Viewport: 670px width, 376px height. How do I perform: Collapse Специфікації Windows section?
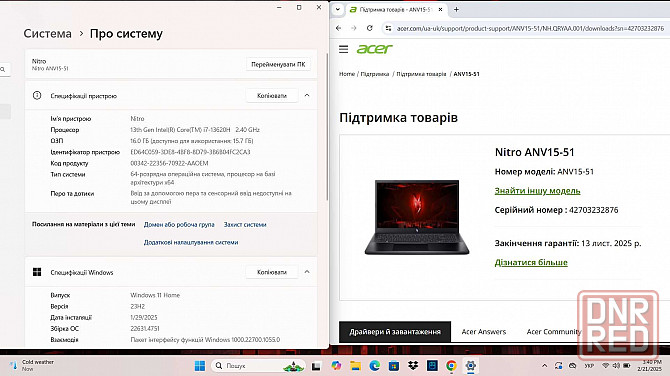point(307,272)
